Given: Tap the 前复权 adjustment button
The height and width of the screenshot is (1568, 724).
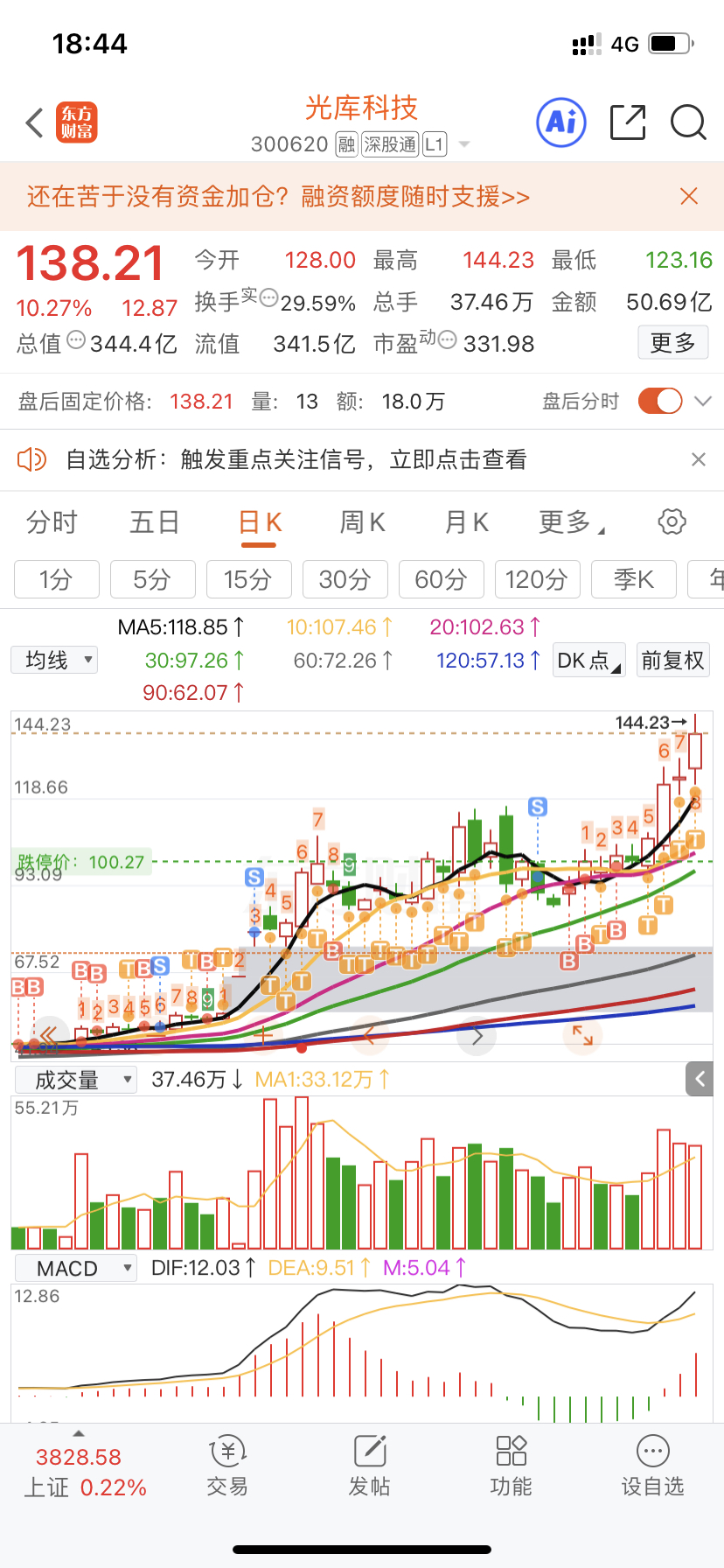Looking at the screenshot, I should pyautogui.click(x=672, y=660).
